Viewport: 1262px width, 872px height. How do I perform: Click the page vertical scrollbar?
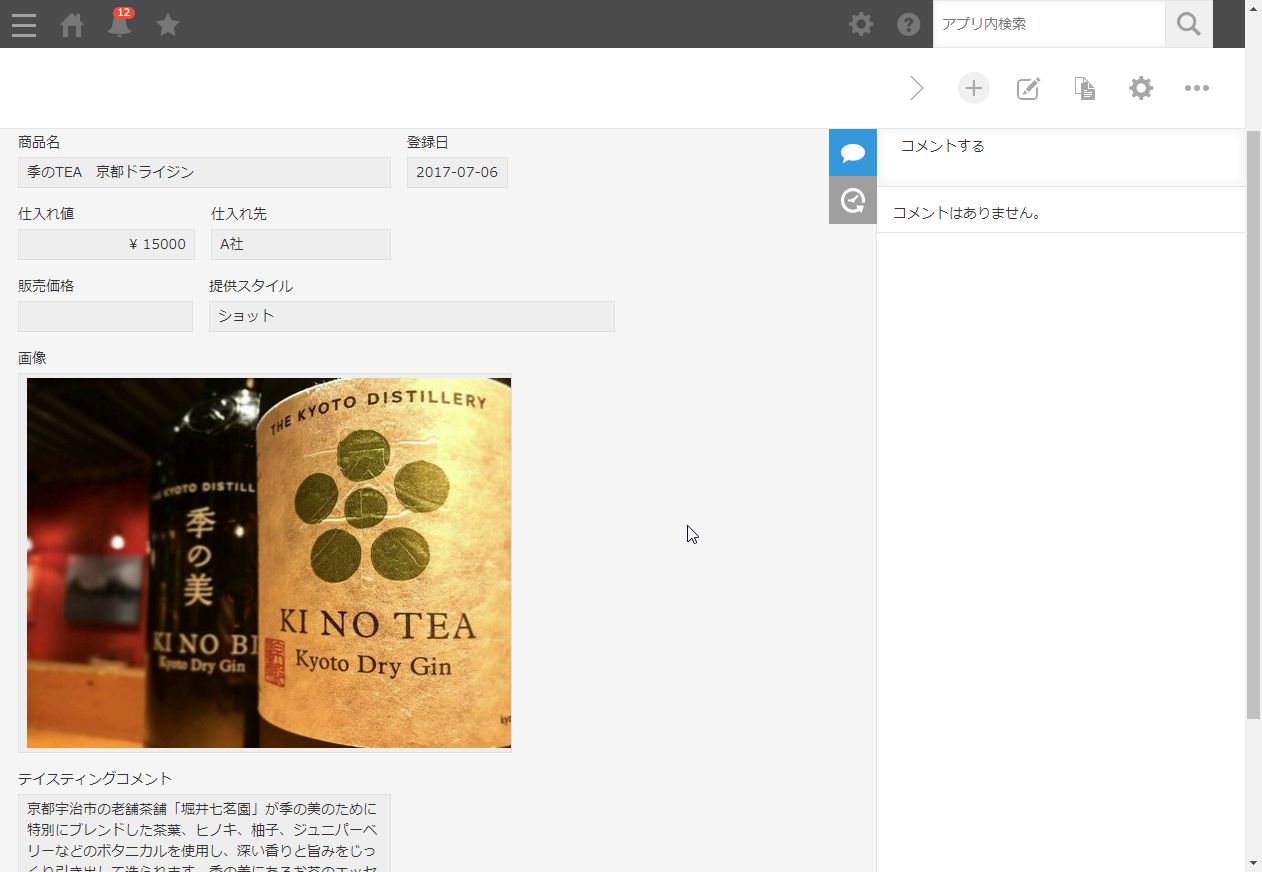pos(1254,425)
